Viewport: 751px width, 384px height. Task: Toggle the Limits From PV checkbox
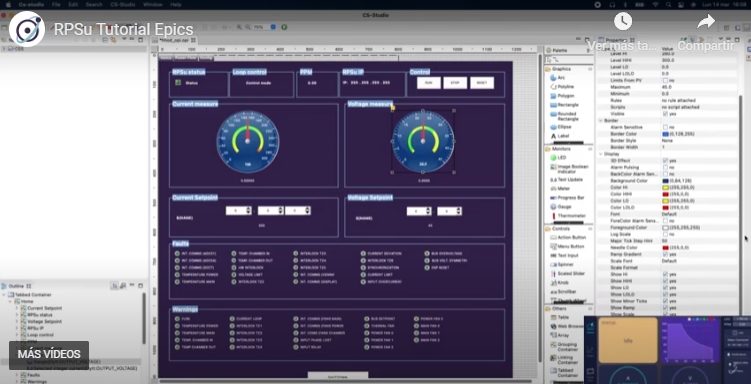coord(665,80)
